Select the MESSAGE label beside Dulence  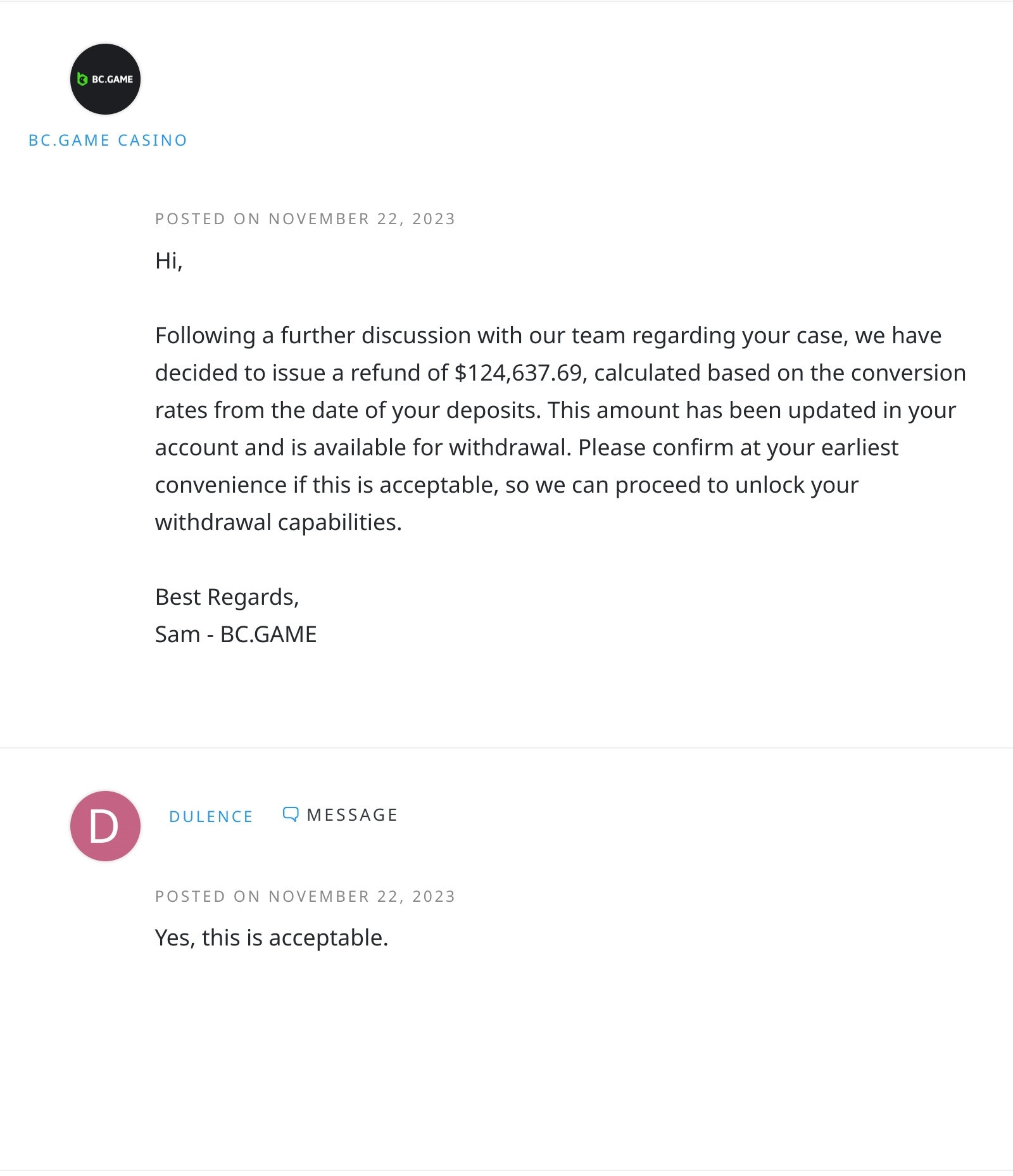tap(352, 815)
